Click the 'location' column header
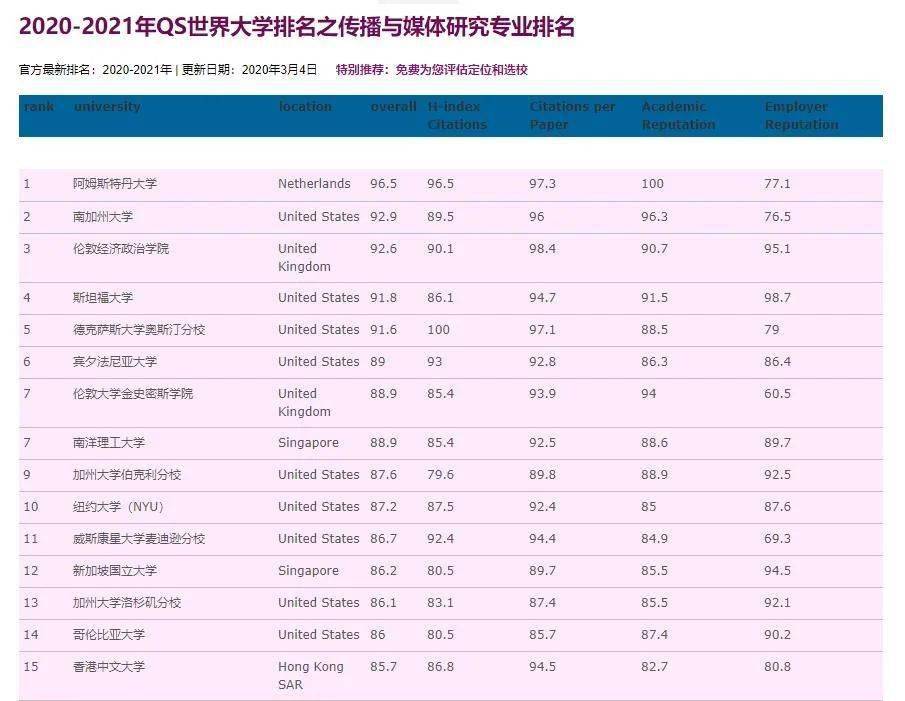 click(x=305, y=107)
